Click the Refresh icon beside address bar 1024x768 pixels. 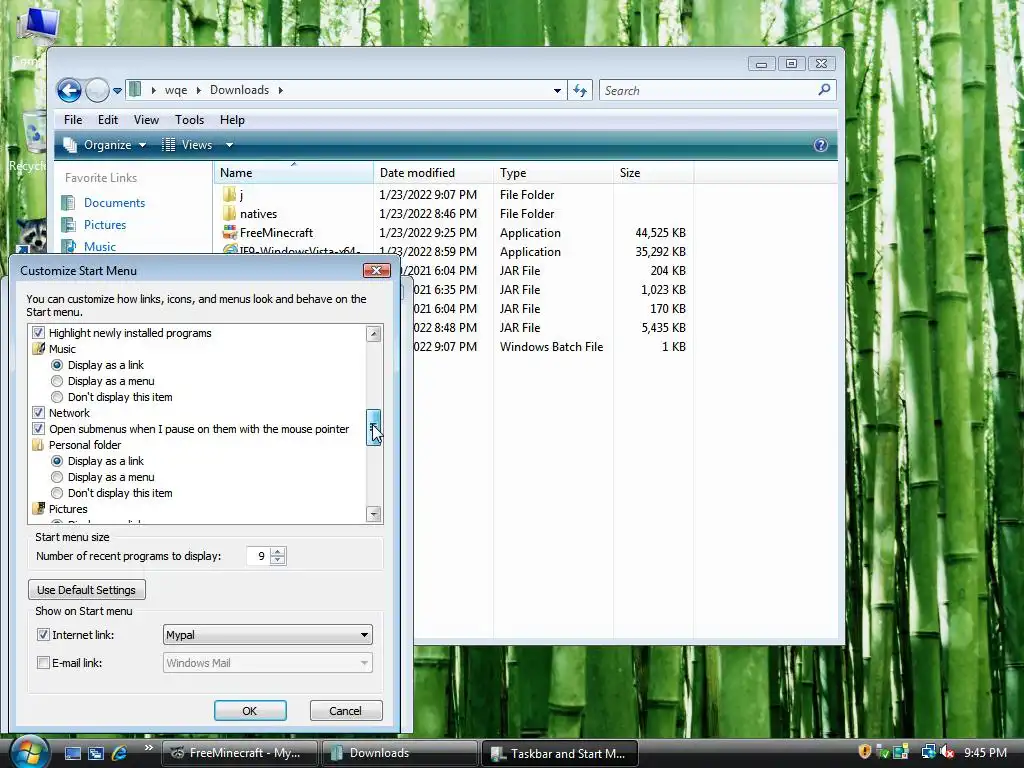coord(580,90)
